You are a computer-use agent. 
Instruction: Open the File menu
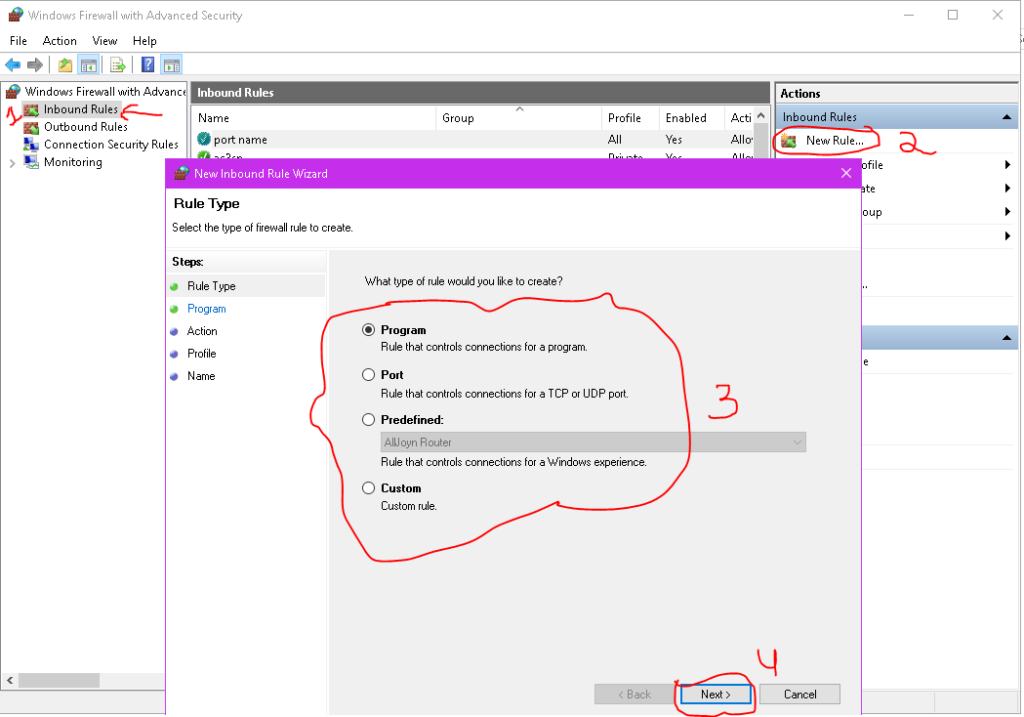(18, 40)
